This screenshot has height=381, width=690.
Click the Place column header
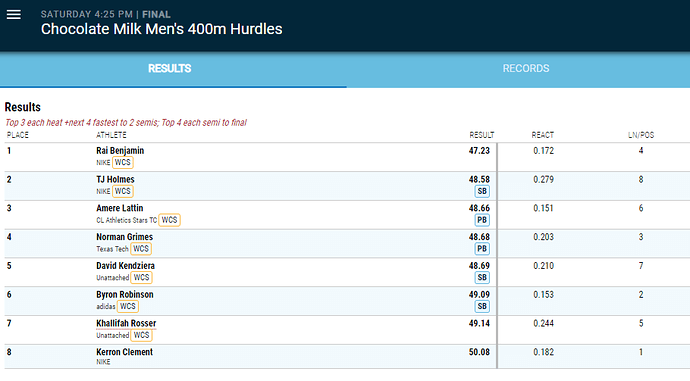[x=18, y=135]
